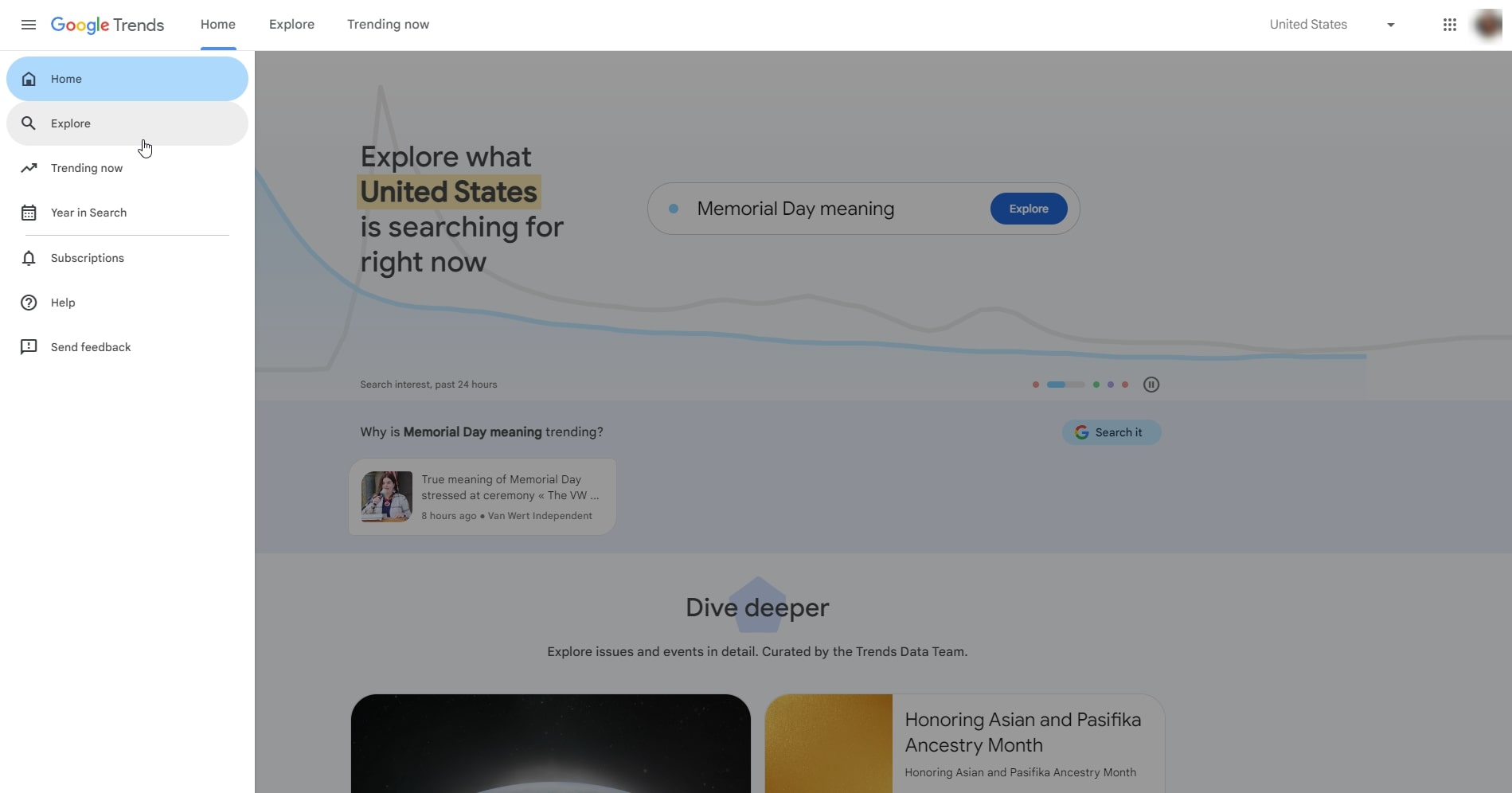Open the Trending now top navigation tab
The width and height of the screenshot is (1512, 793).
tap(388, 25)
